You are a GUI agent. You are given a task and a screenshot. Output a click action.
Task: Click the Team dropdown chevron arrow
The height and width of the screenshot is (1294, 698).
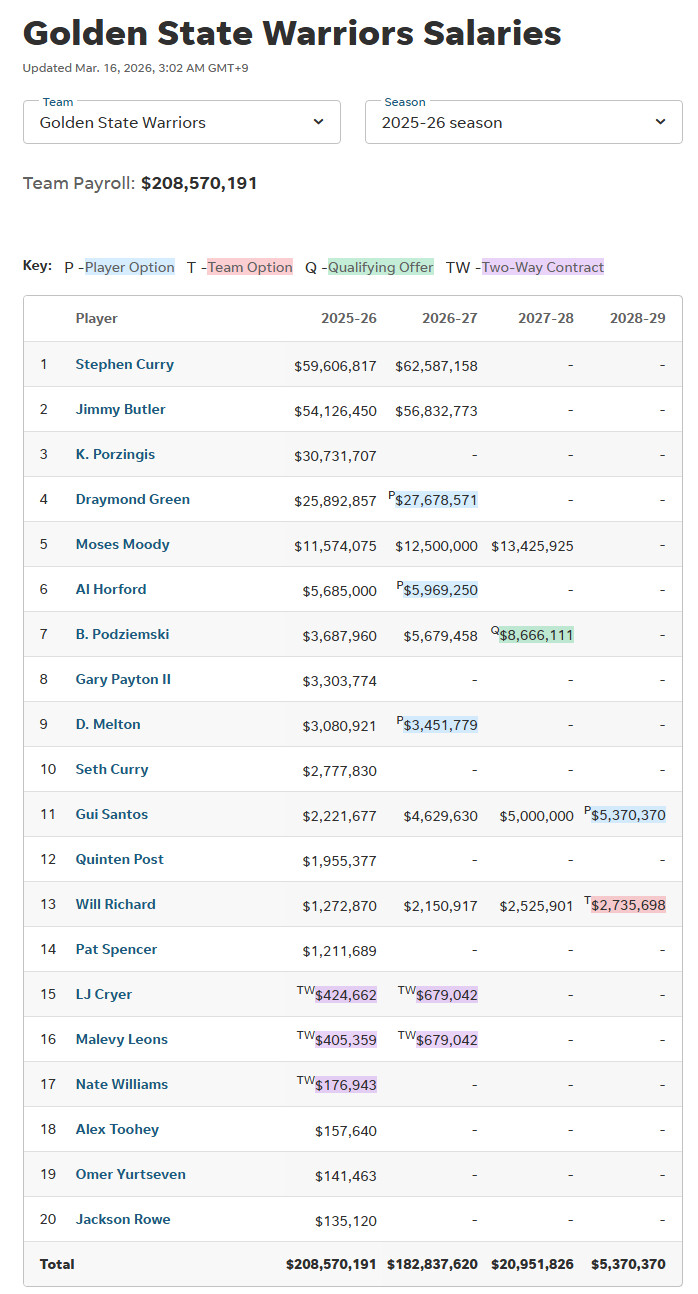click(x=318, y=122)
